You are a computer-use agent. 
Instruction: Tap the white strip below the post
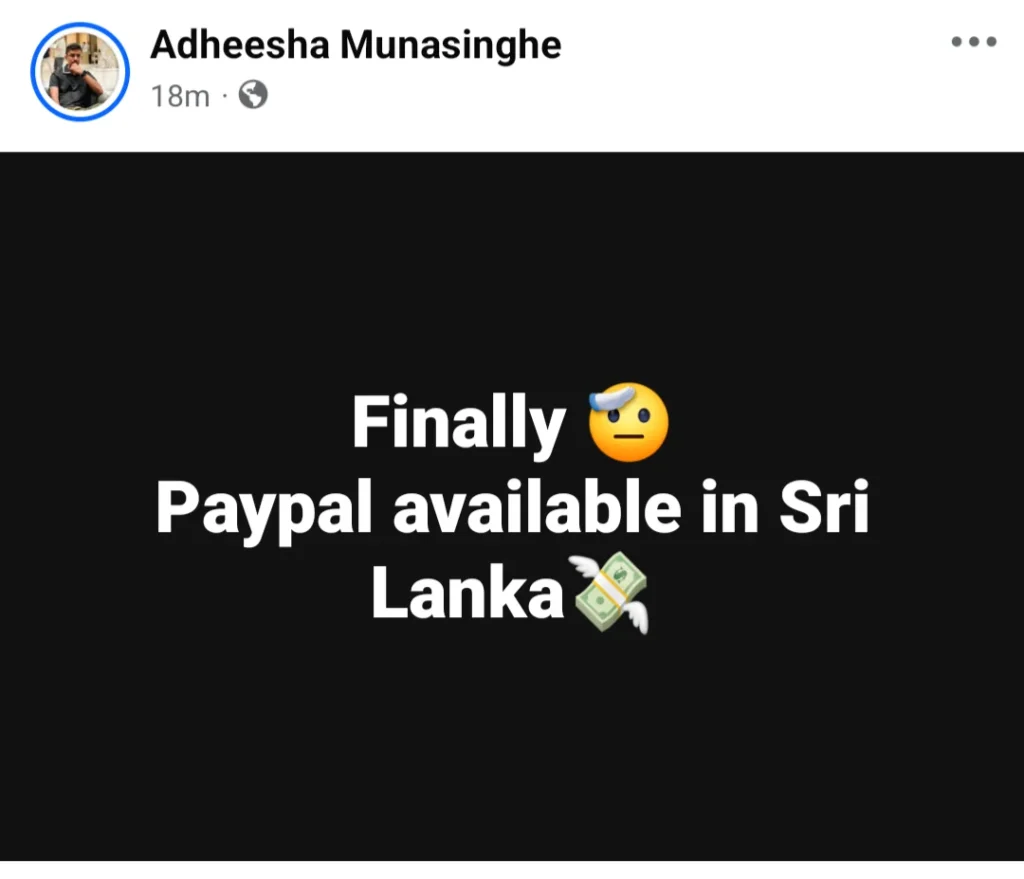[512, 870]
